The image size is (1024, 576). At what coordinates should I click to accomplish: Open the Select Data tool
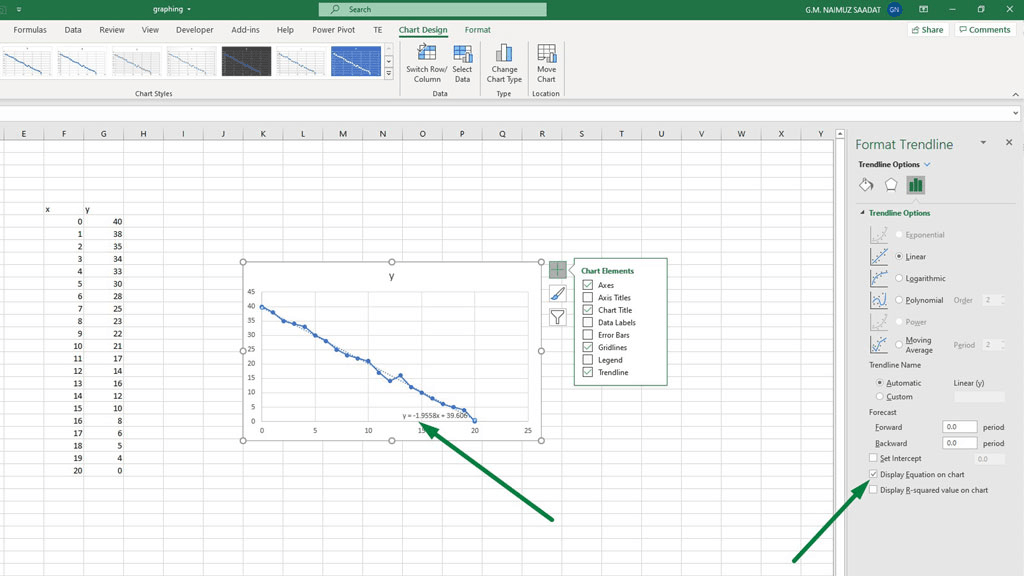pos(462,63)
